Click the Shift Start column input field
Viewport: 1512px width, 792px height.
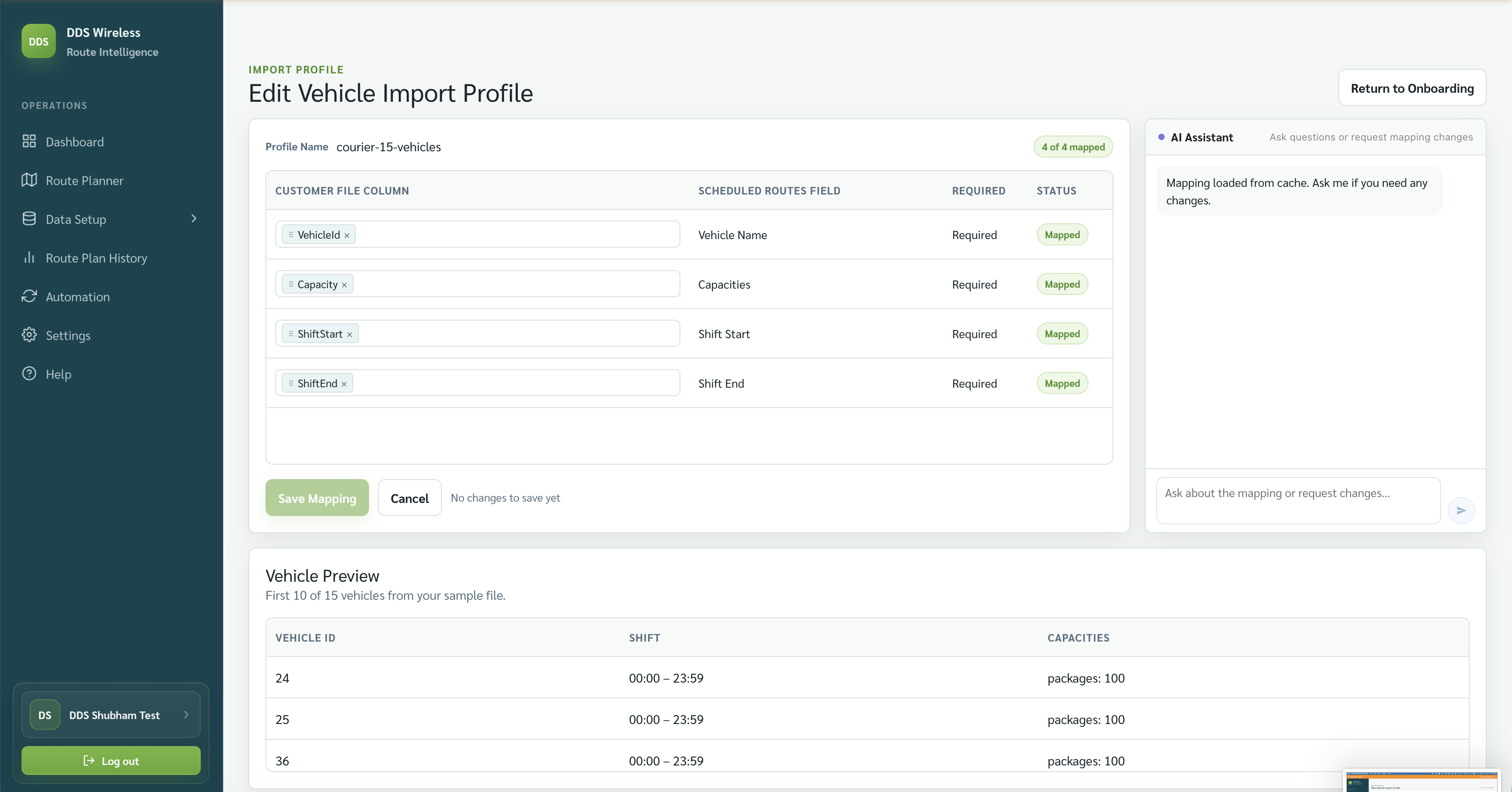point(478,334)
